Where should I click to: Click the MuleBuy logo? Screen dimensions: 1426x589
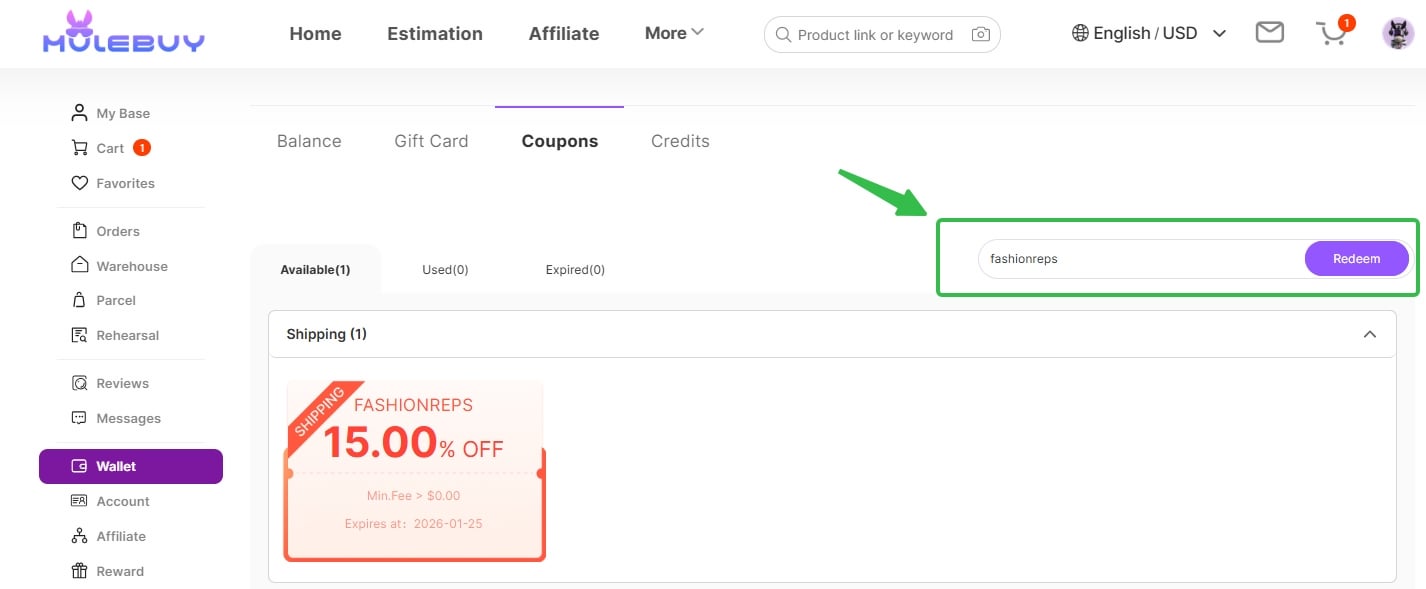(123, 32)
